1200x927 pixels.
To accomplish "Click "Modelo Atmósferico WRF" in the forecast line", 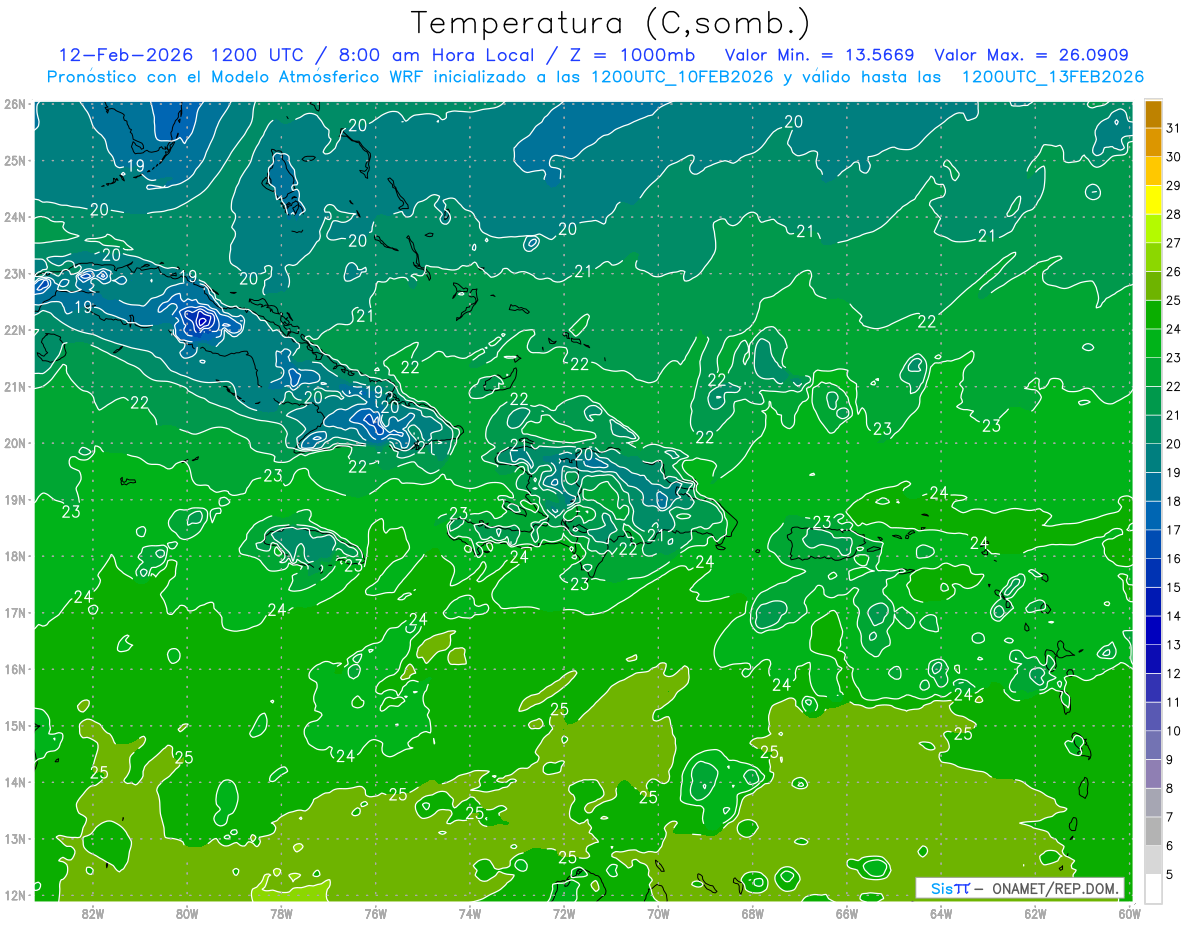I will click(318, 77).
